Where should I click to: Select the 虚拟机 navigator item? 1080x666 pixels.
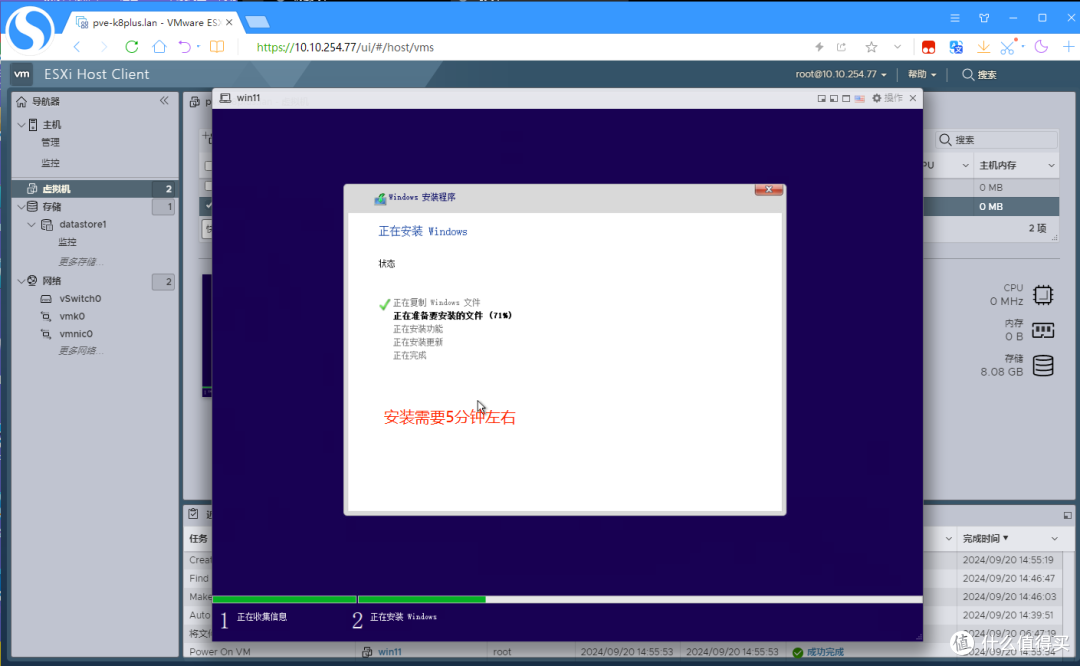94,188
